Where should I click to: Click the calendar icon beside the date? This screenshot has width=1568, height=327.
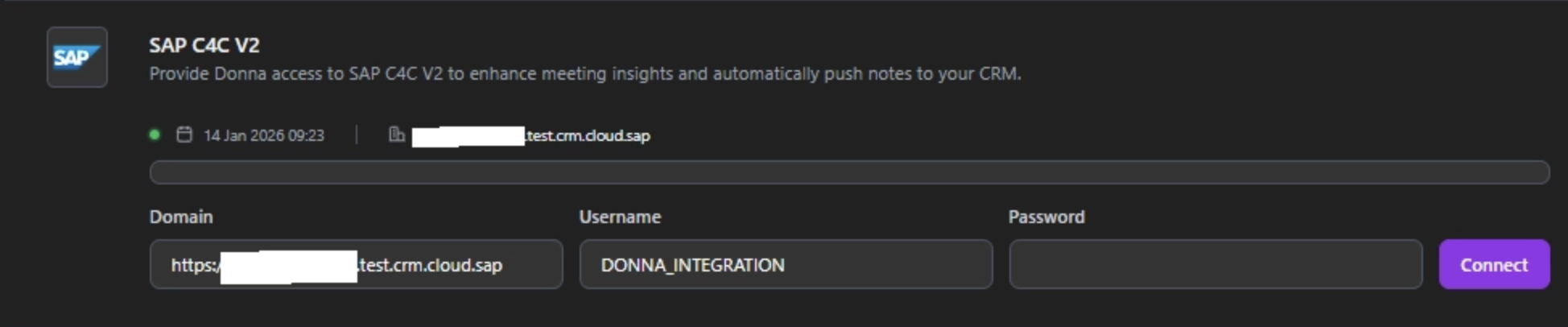184,135
